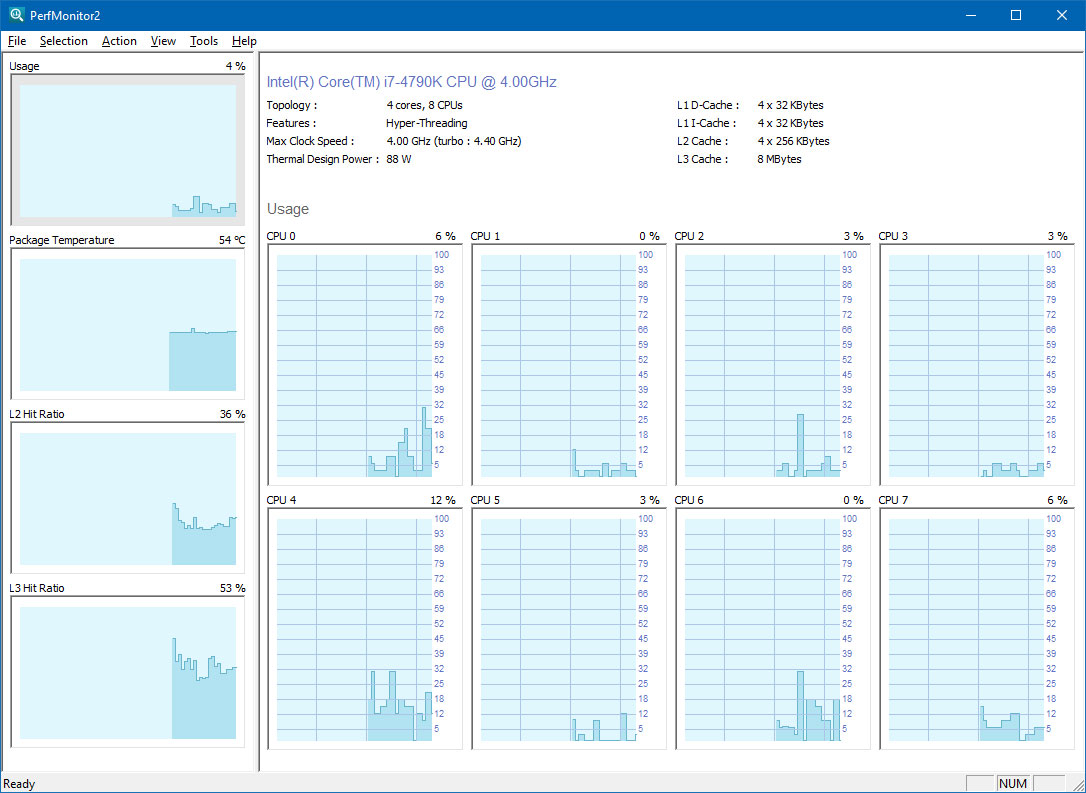Open the Action menu

pos(119,41)
